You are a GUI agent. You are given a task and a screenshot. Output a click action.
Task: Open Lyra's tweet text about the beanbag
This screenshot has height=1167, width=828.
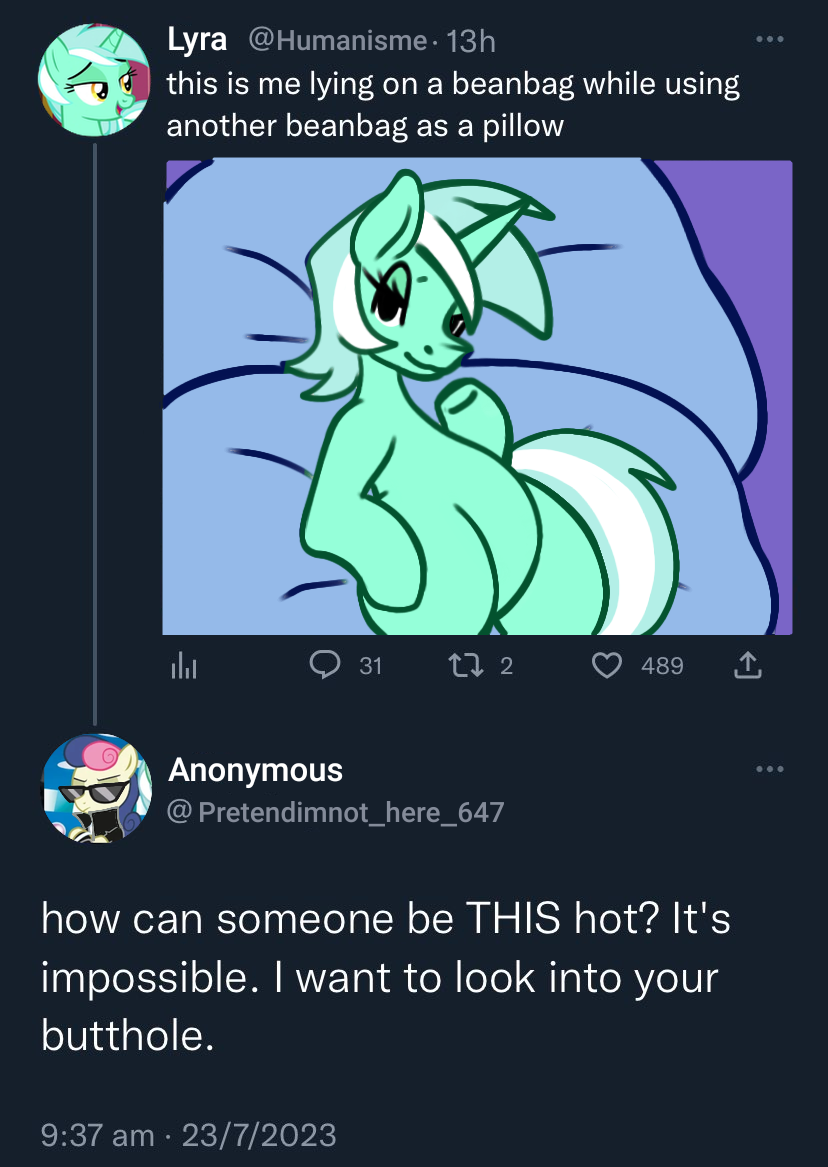(x=452, y=105)
